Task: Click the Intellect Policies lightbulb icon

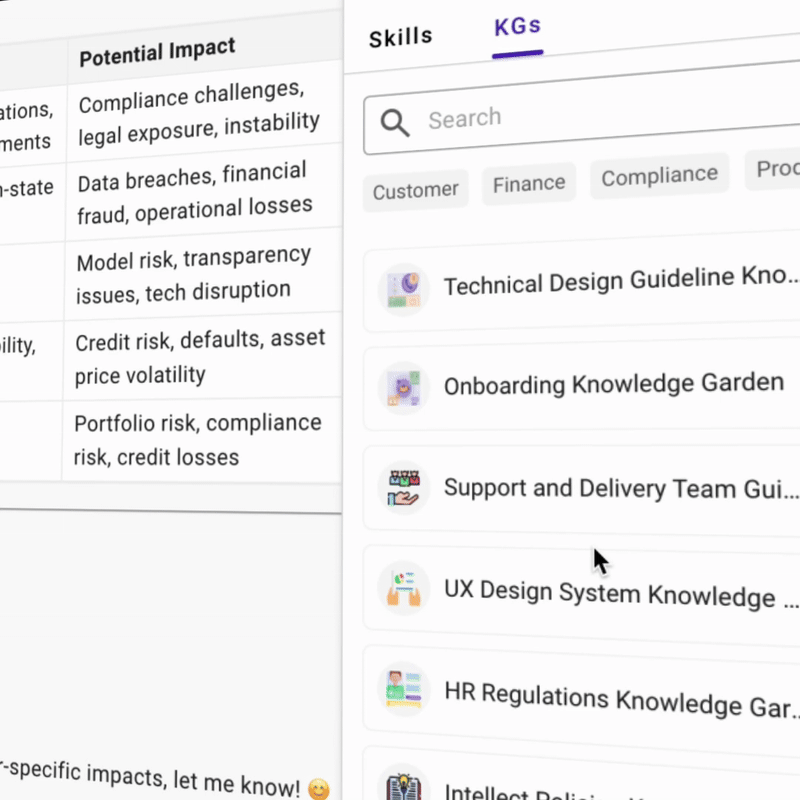Action: (x=404, y=785)
